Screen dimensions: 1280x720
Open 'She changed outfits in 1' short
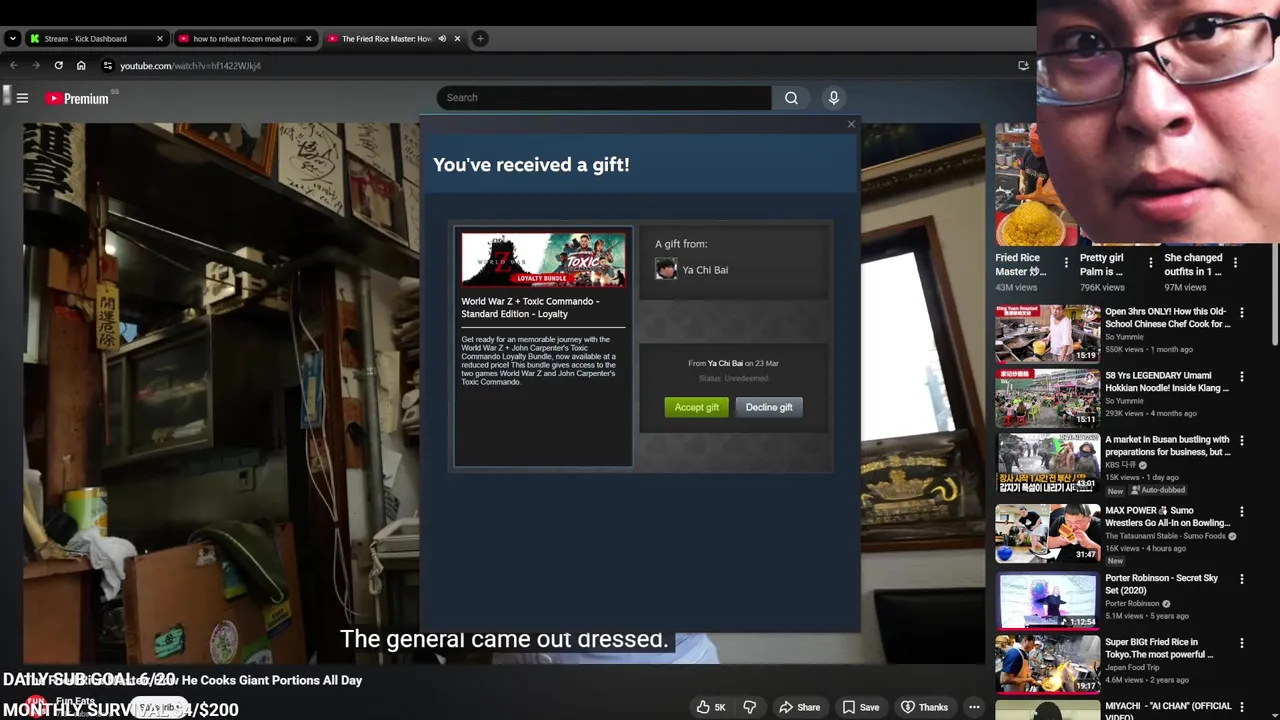(x=1193, y=264)
